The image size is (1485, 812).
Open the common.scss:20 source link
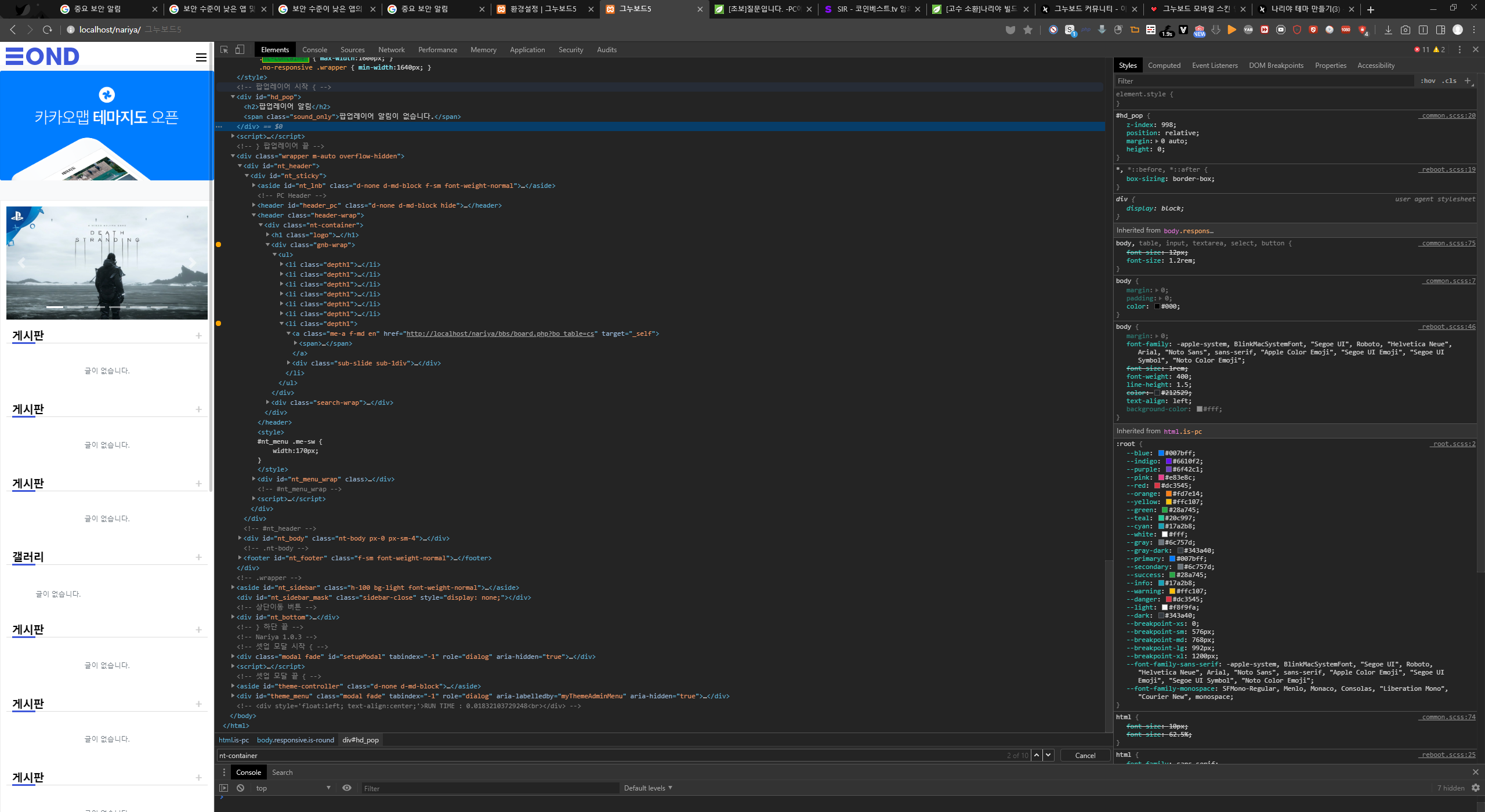pyautogui.click(x=1447, y=116)
